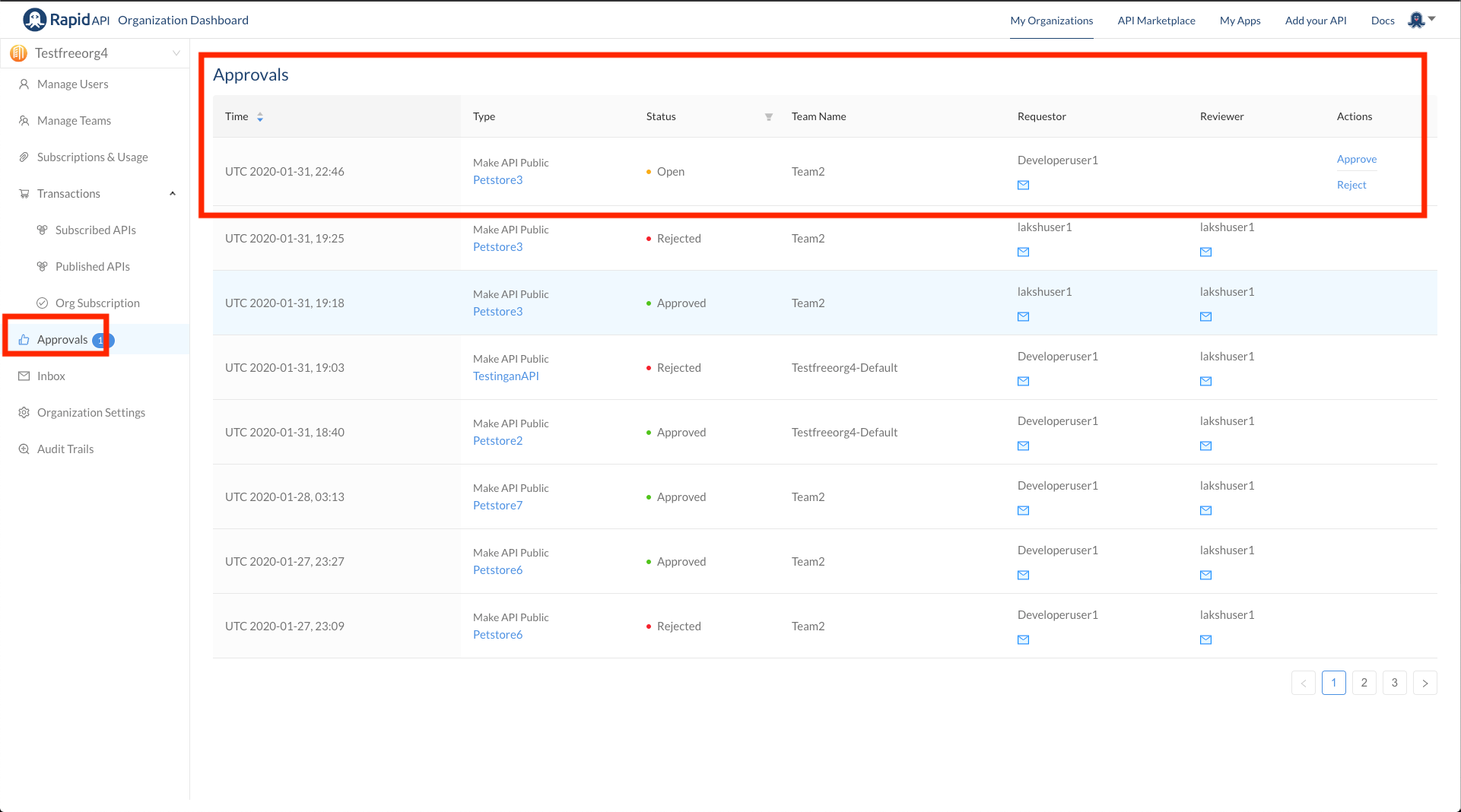Select page 1 of the approvals list
This screenshot has width=1461, height=812.
click(1334, 683)
